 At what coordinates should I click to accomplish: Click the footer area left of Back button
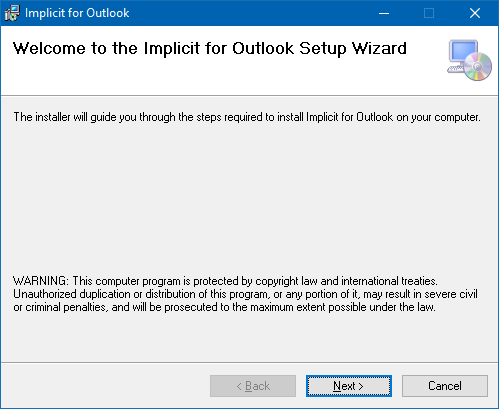point(105,386)
